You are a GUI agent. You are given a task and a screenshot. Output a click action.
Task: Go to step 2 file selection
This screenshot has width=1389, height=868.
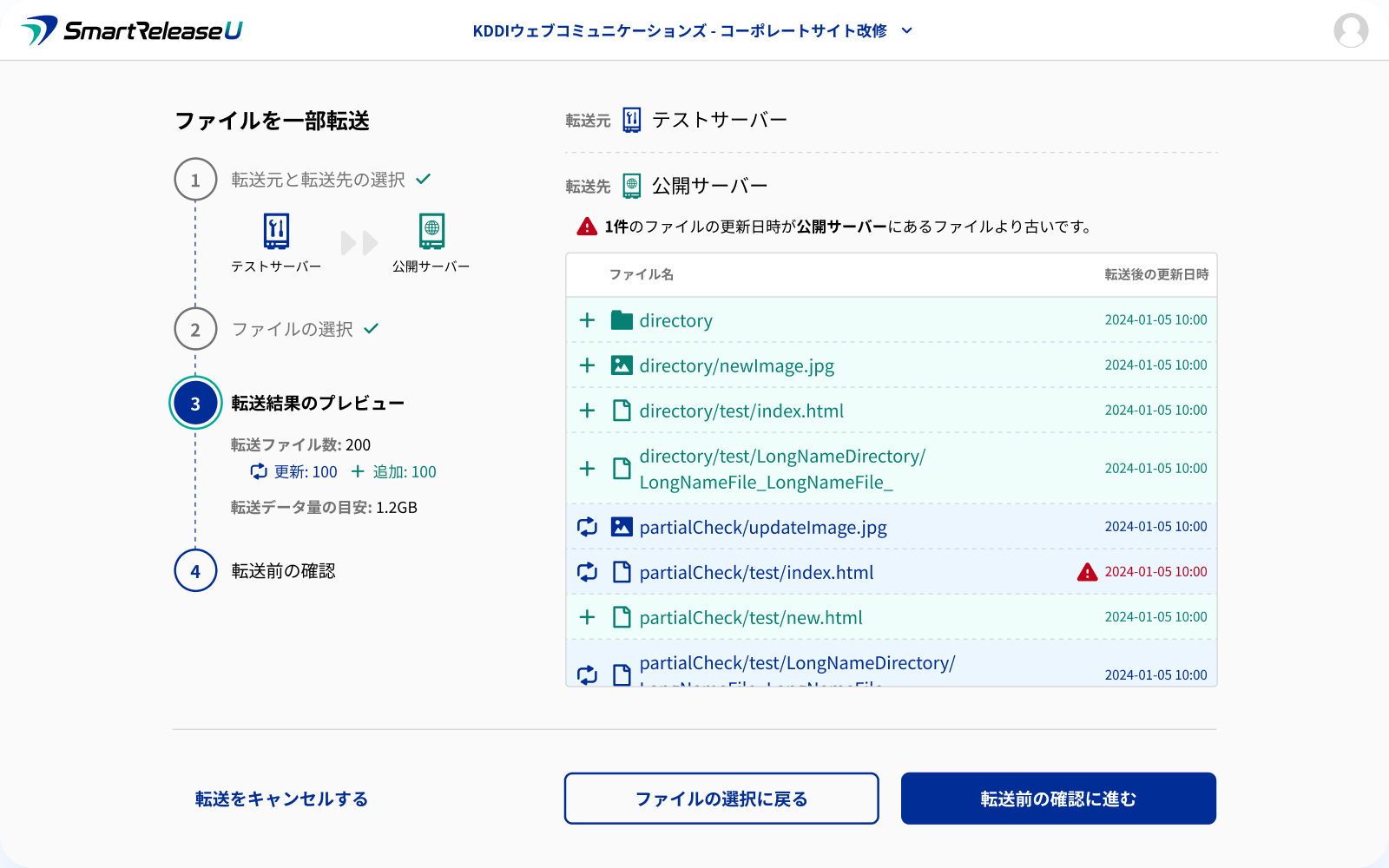[292, 329]
